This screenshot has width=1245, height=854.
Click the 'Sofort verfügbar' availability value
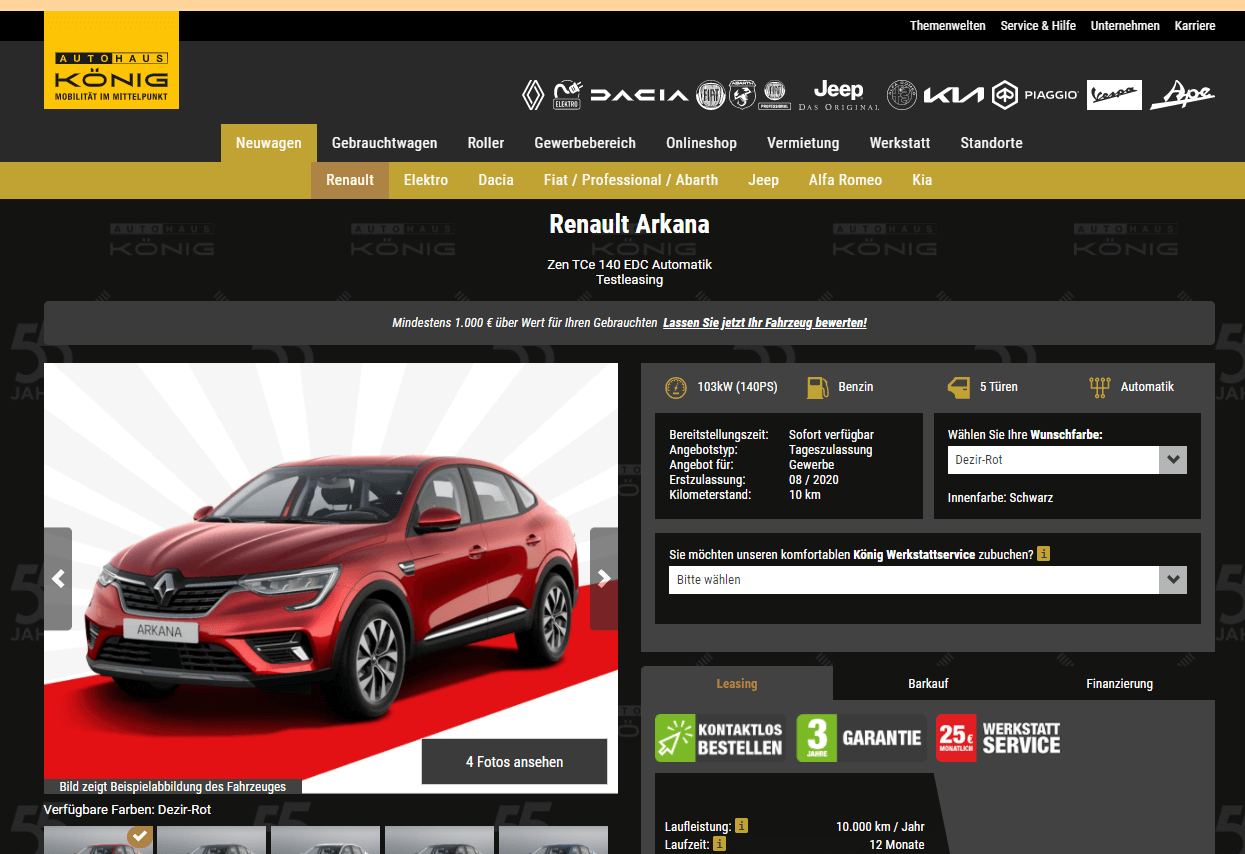pos(831,435)
